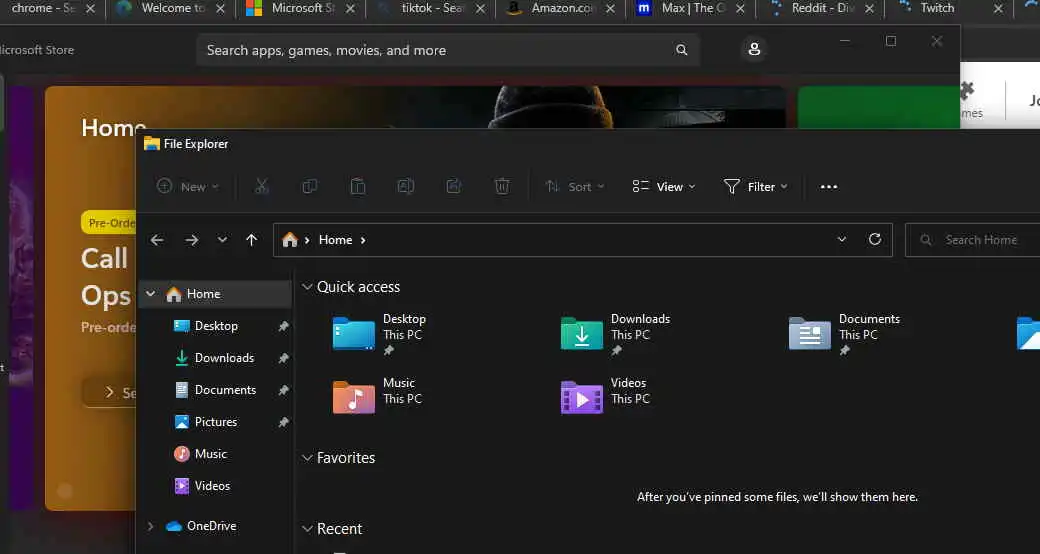The height and width of the screenshot is (554, 1040).
Task: Open the Sort dropdown in File Explorer
Action: click(575, 187)
